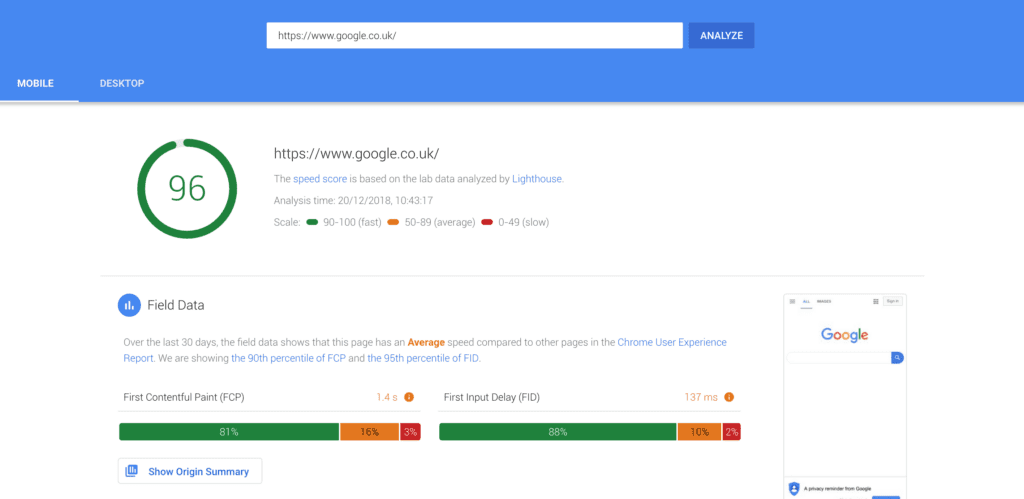The height and width of the screenshot is (499, 1024).
Task: Click the hamburger menu icon in preview
Action: 793,300
